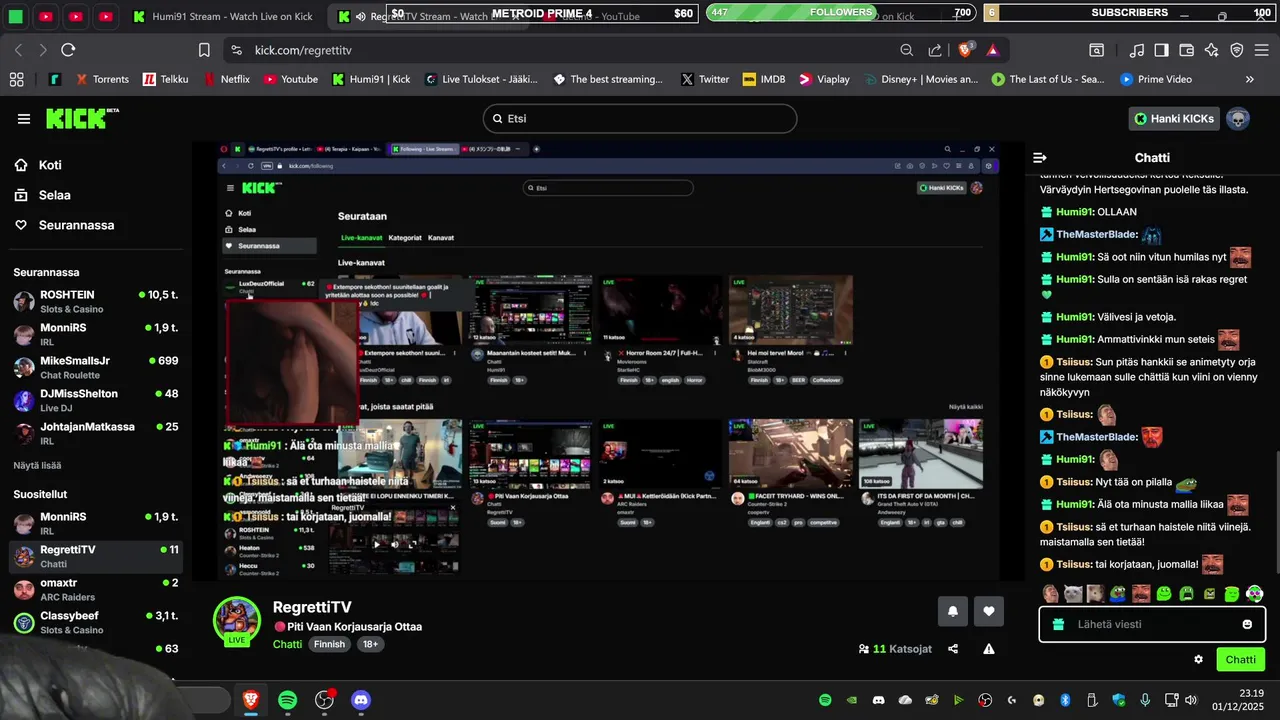Open MikeSmallsJr channel in sidebar
Screen dimensions: 1280x720
click(96, 367)
